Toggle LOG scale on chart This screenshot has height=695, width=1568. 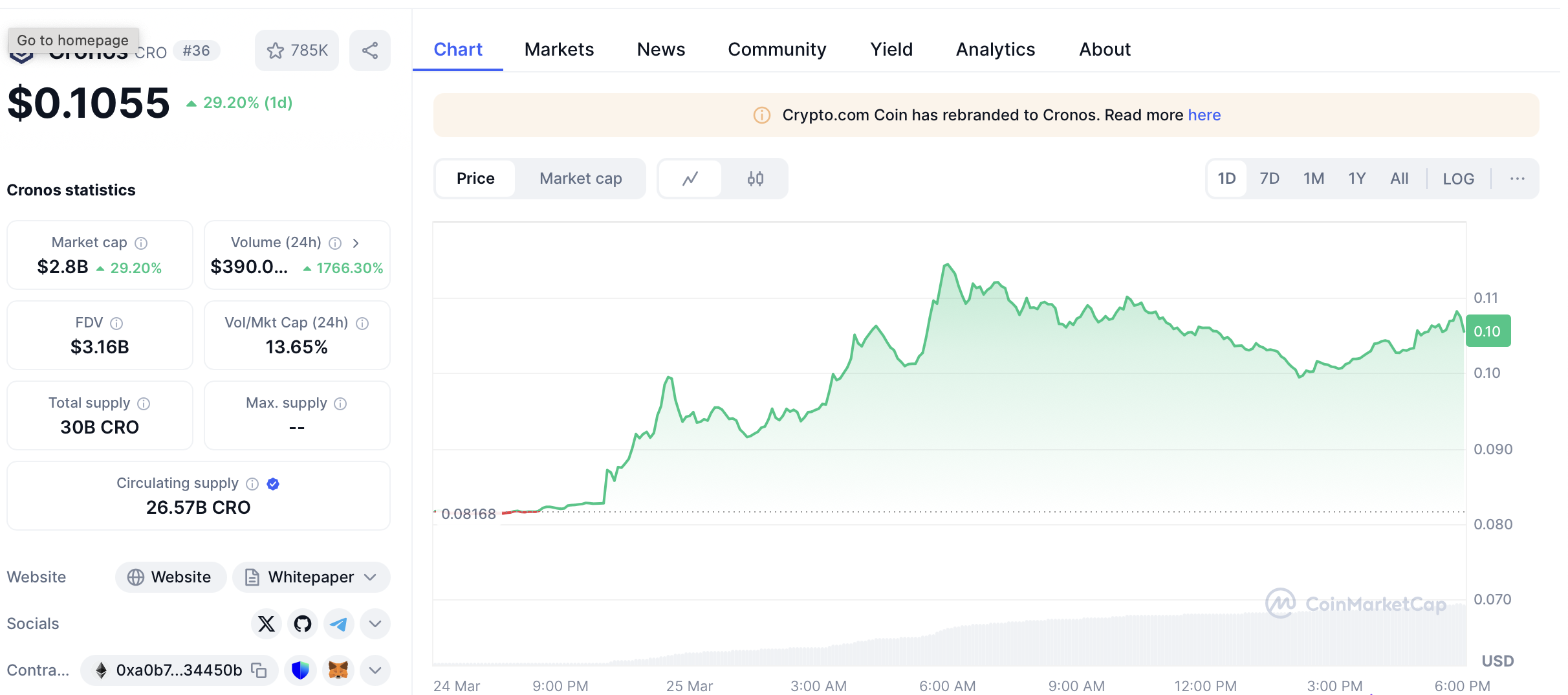pos(1458,179)
